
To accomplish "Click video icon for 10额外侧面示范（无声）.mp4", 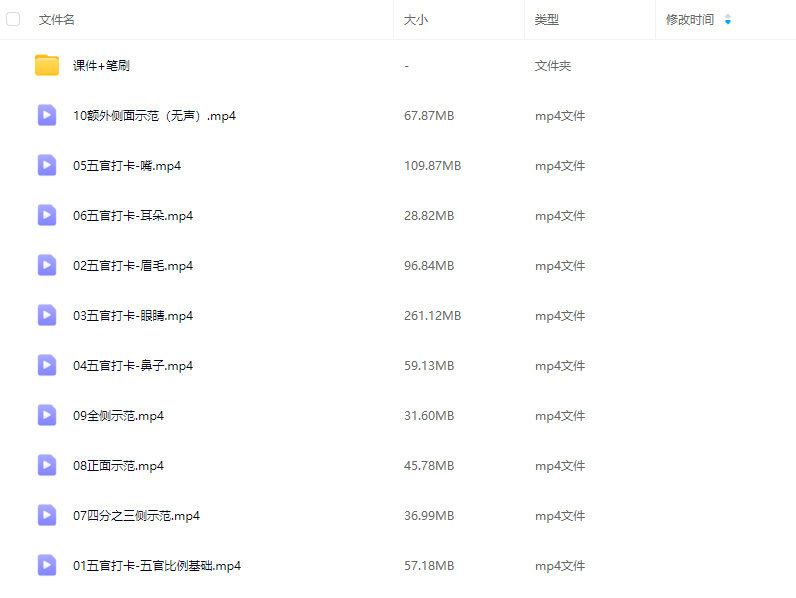I will pyautogui.click(x=47, y=116).
